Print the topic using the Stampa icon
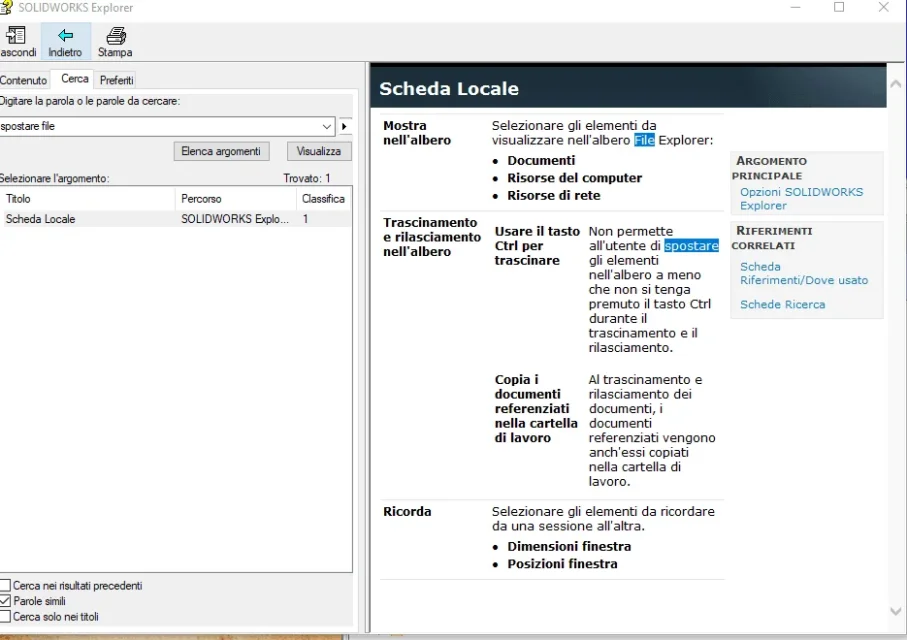The height and width of the screenshot is (640, 907). click(116, 35)
